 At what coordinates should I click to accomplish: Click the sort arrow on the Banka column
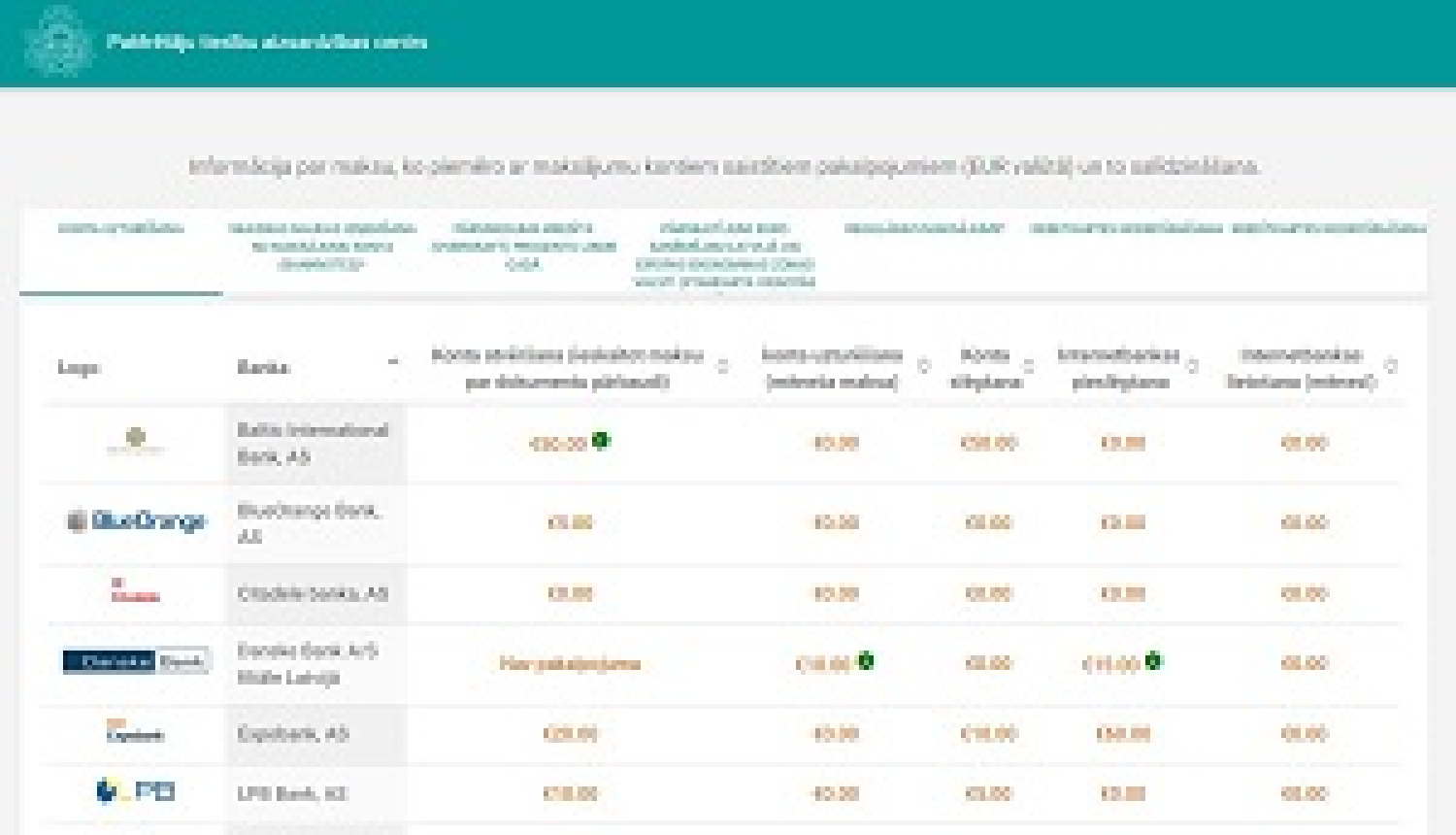click(x=393, y=363)
